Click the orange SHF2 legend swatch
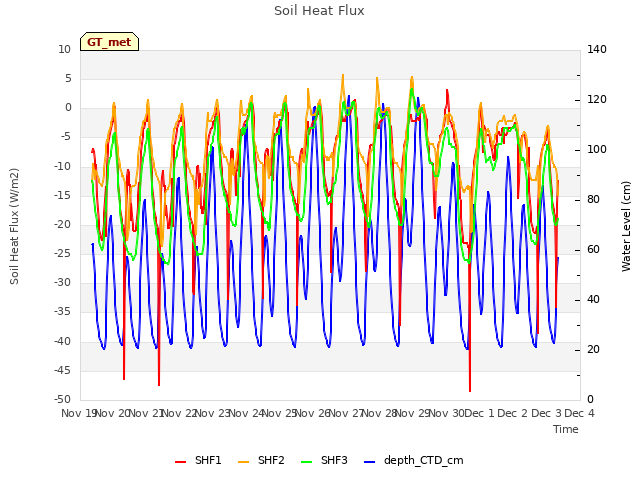The image size is (640, 480). click(x=243, y=462)
